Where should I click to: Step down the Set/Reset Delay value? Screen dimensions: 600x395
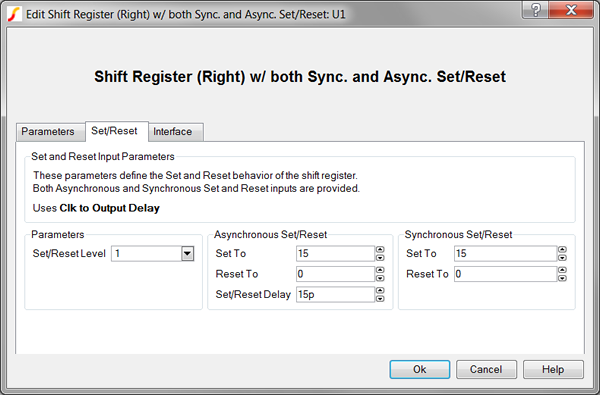click(380, 299)
